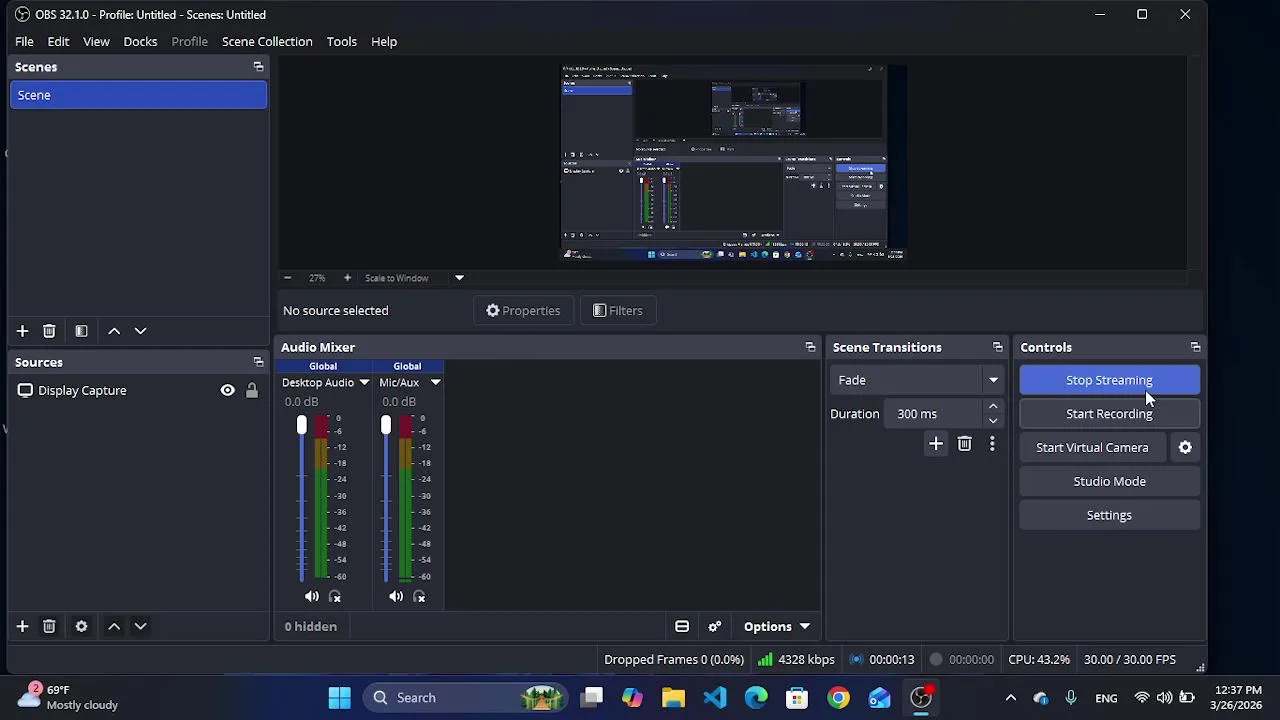Open scene filters icon in Scenes dock
This screenshot has height=720, width=1280.
point(81,331)
